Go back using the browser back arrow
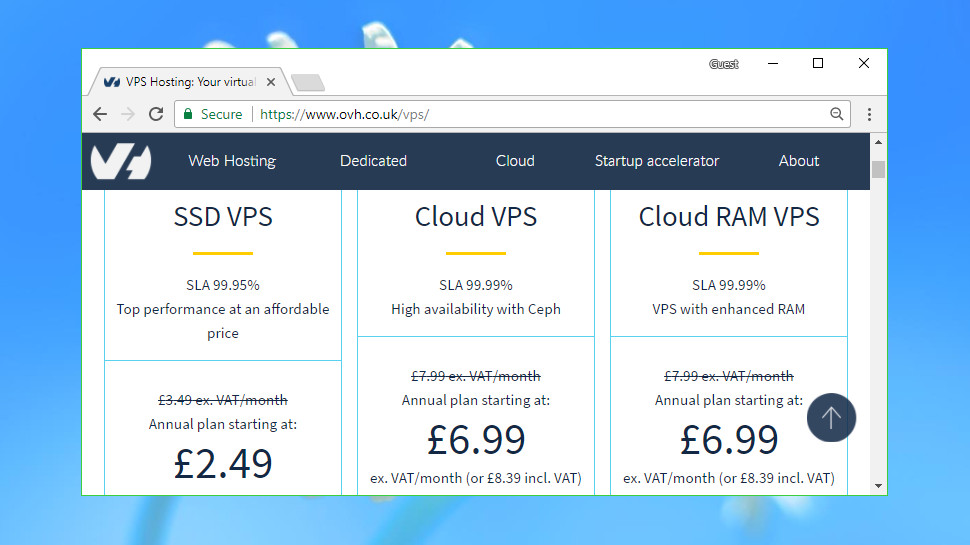Screen dimensions: 970x545 point(100,114)
